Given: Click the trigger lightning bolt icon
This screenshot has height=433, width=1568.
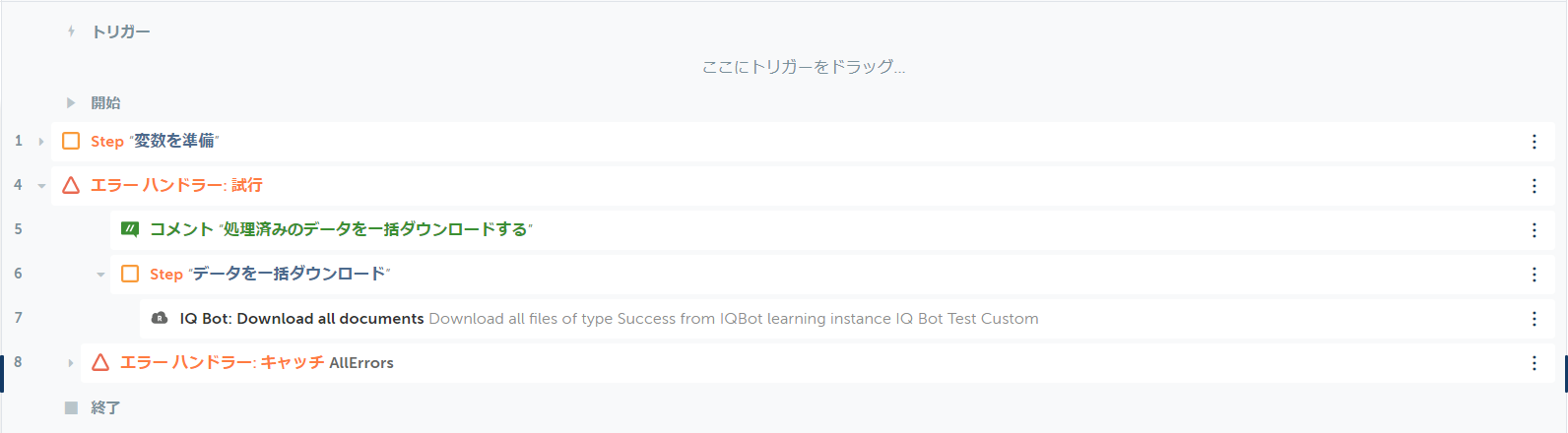Looking at the screenshot, I should [71, 31].
